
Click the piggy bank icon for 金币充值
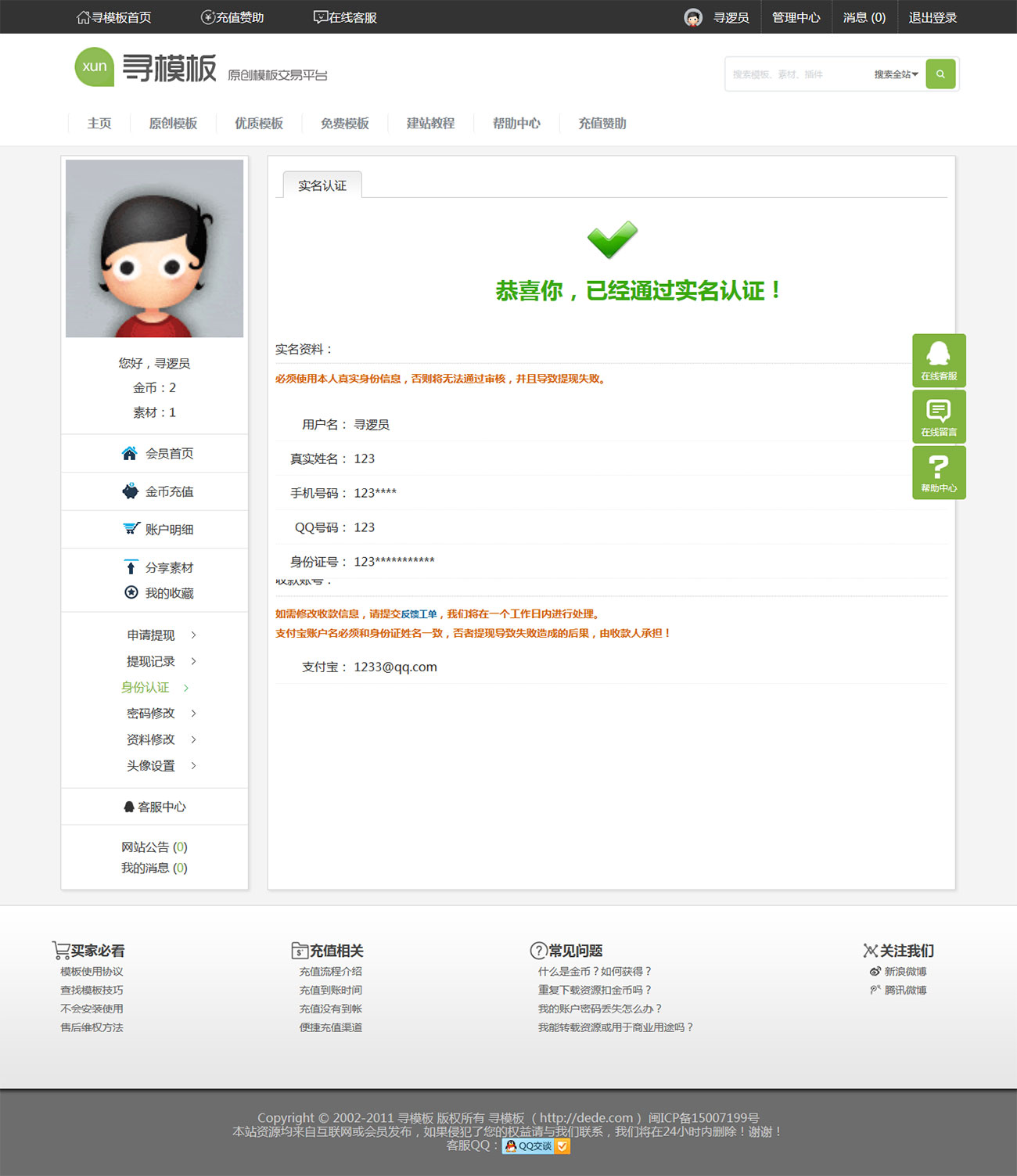(x=130, y=491)
